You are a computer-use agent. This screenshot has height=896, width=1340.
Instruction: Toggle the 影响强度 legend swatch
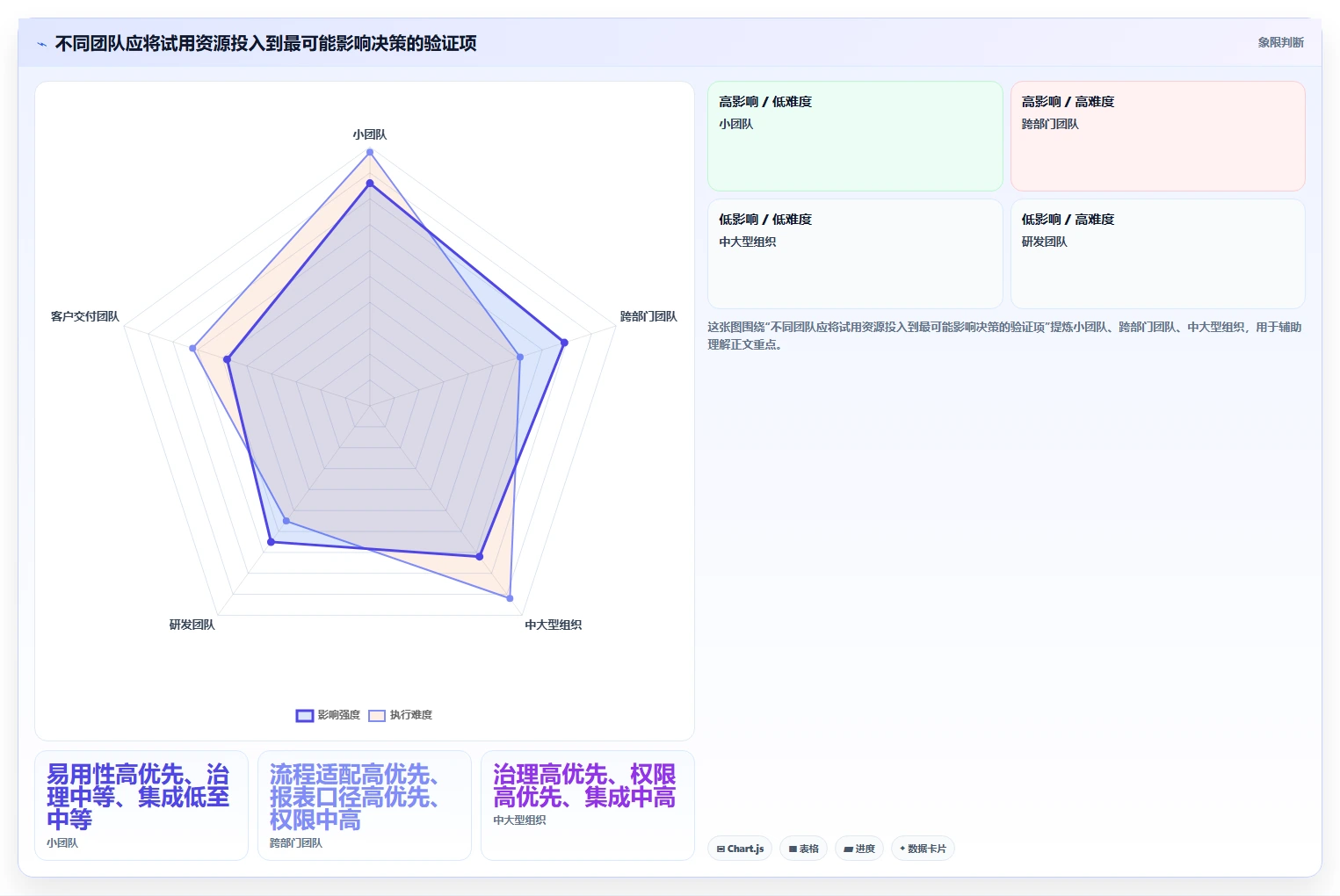coord(305,715)
